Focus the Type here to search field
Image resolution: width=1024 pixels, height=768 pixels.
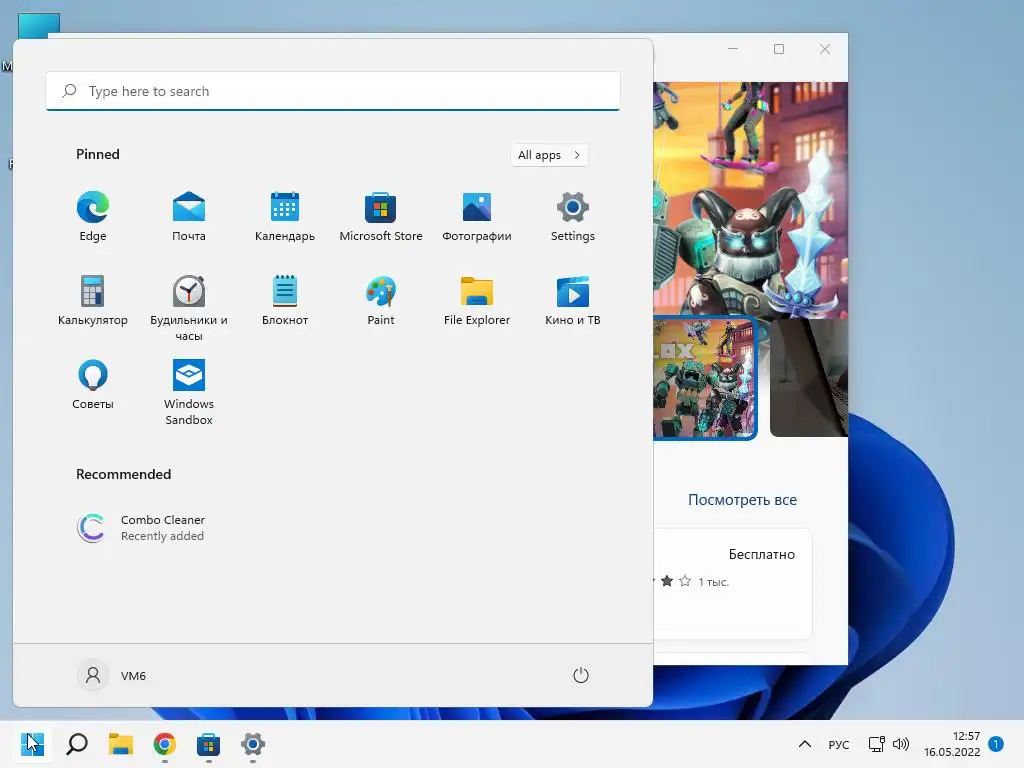pyautogui.click(x=333, y=91)
